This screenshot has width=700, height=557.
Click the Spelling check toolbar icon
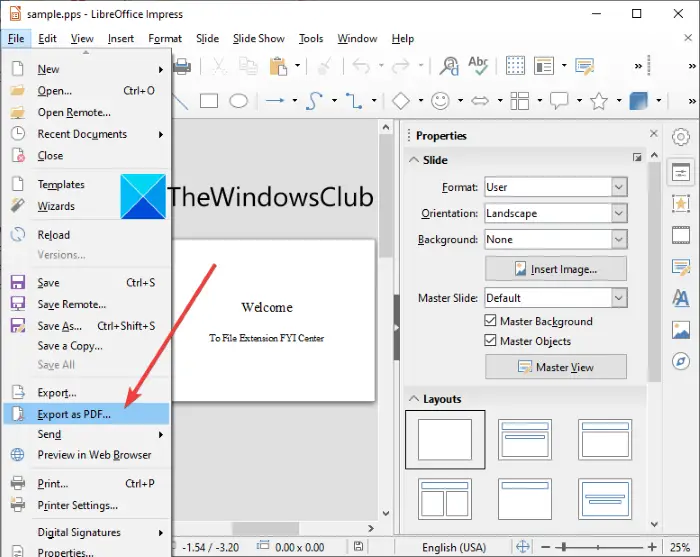pyautogui.click(x=478, y=66)
